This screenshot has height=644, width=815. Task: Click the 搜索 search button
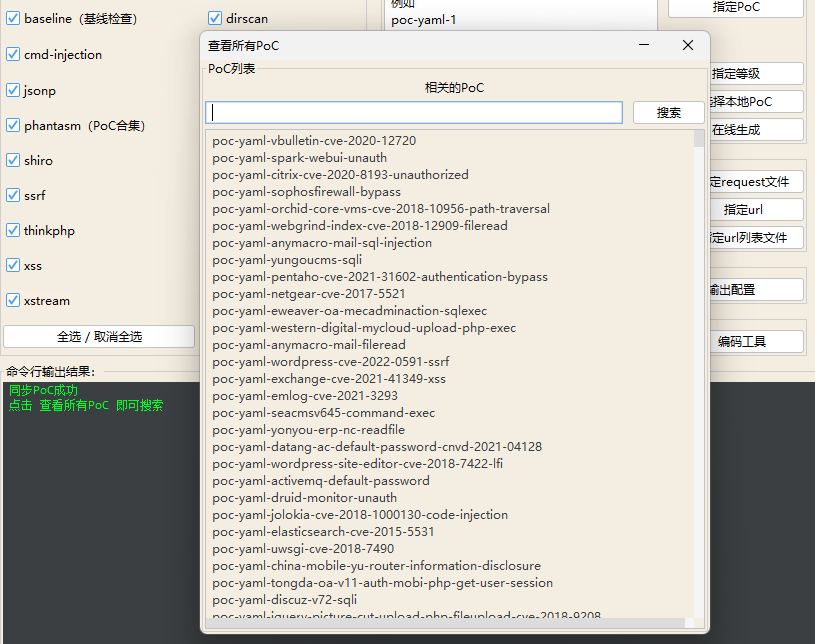(x=667, y=111)
